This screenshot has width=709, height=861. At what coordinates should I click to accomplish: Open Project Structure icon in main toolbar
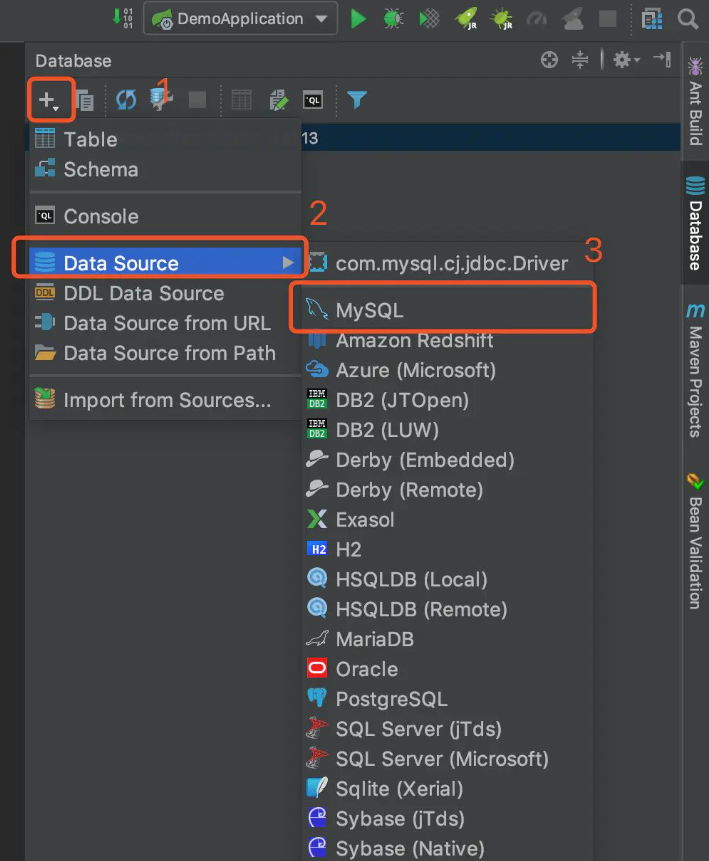pyautogui.click(x=652, y=19)
